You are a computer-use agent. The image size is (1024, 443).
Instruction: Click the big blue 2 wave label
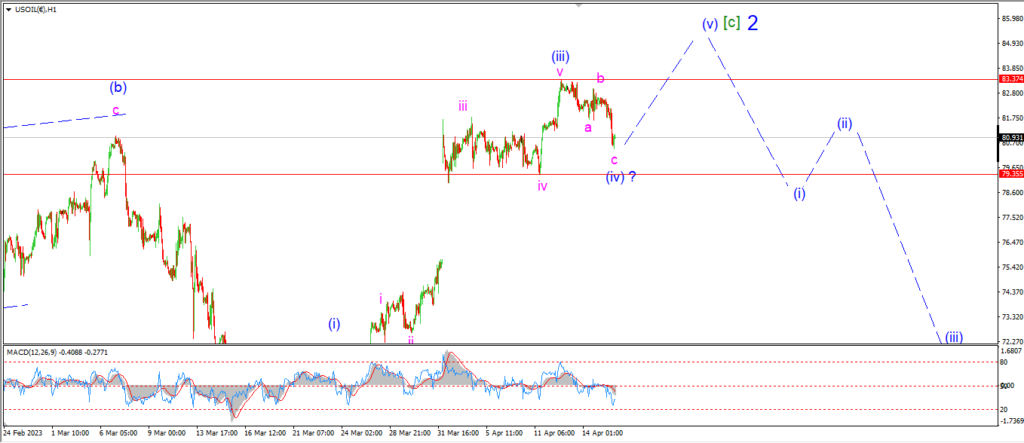752,24
